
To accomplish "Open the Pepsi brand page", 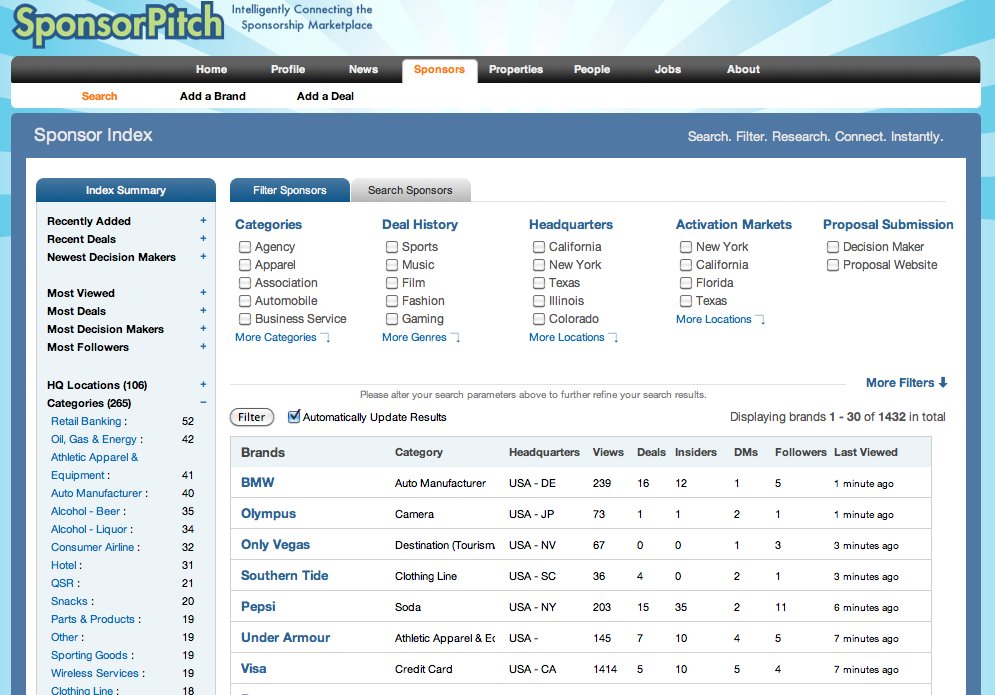I will coord(258,607).
